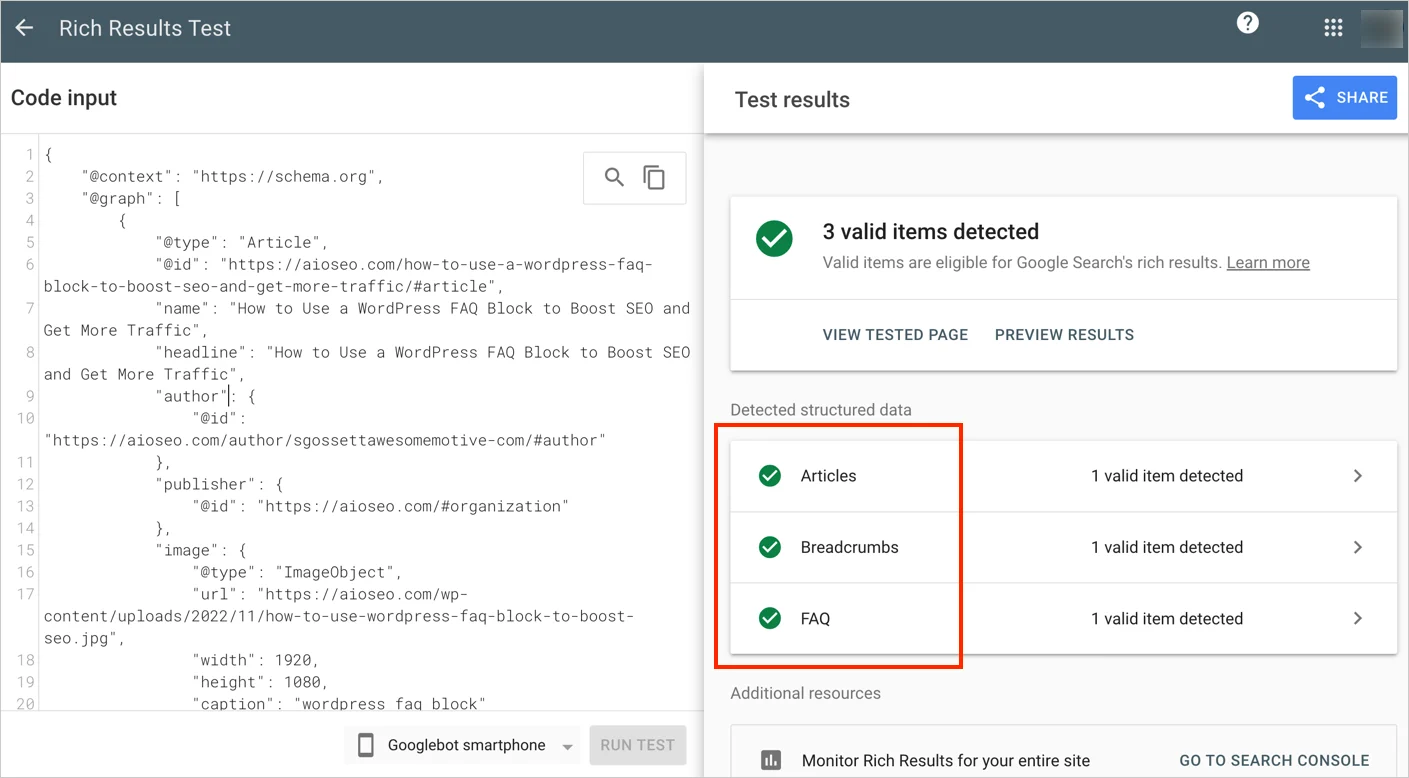The height and width of the screenshot is (778, 1409).
Task: Click the copy code icon
Action: [x=655, y=177]
